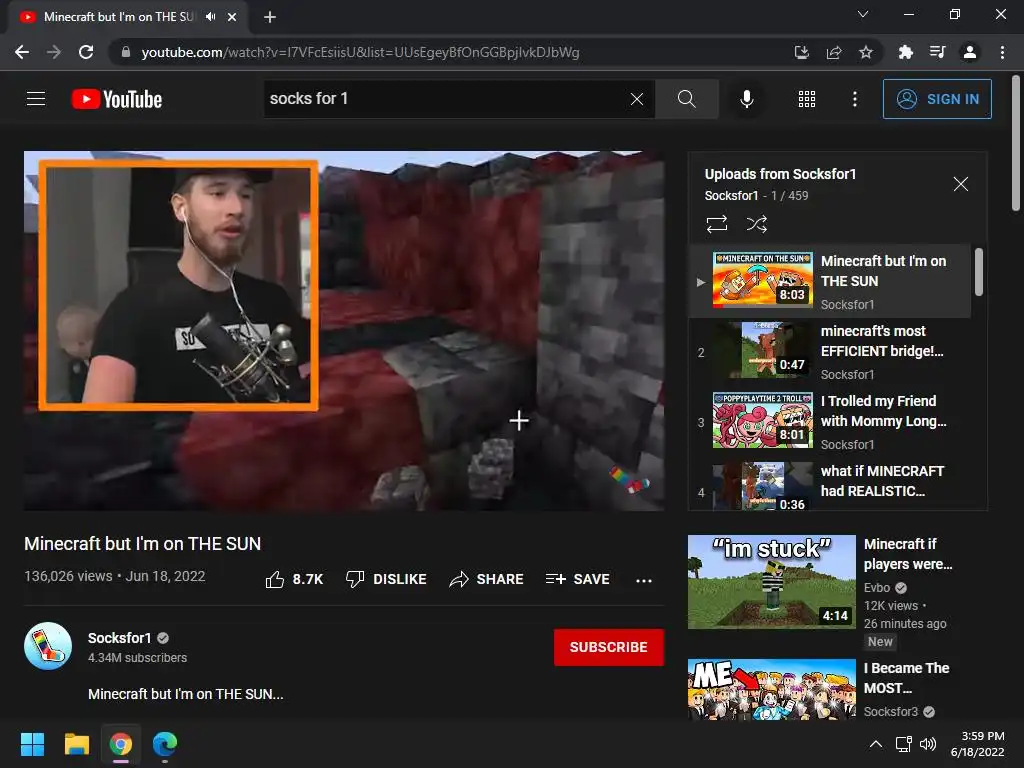Toggle loop playlist

click(x=716, y=224)
